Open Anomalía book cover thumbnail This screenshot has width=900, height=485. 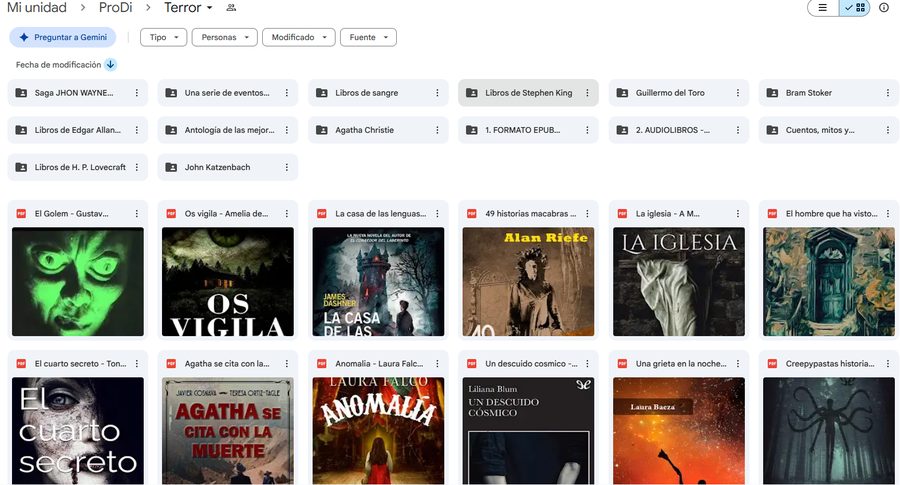click(x=378, y=431)
